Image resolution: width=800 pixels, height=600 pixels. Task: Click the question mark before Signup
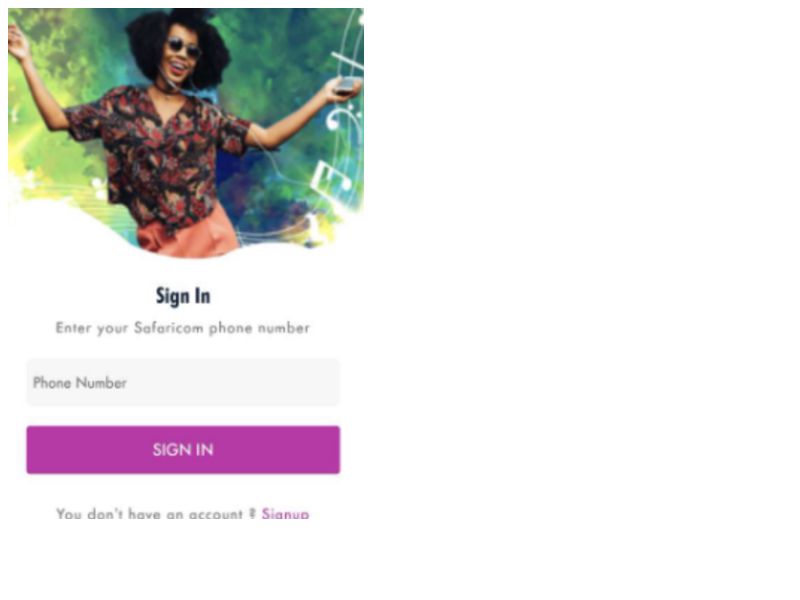pos(252,513)
